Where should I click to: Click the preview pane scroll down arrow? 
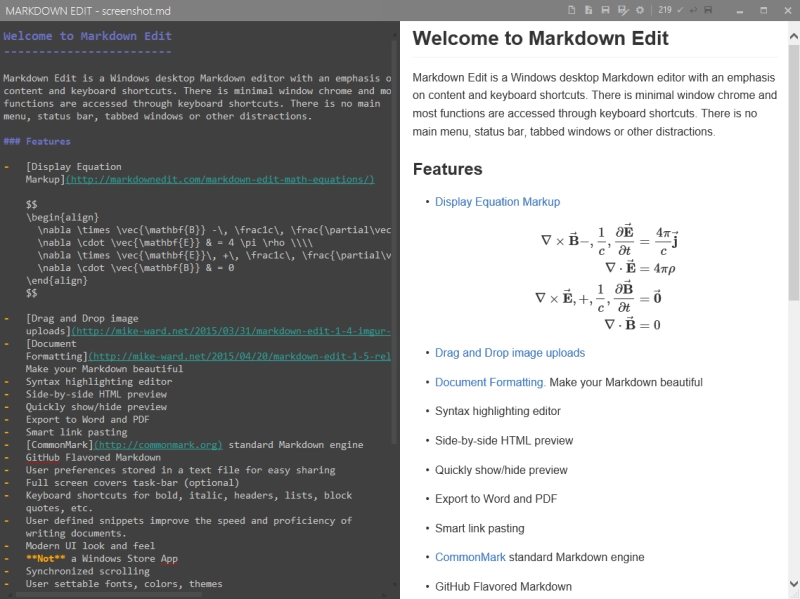pyautogui.click(x=793, y=584)
